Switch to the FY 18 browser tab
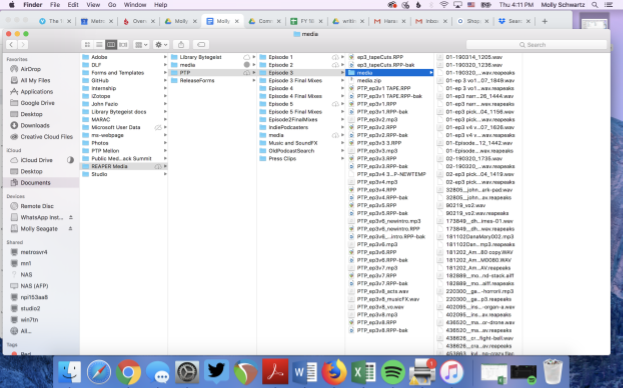This screenshot has width=623, height=388. pos(306,21)
